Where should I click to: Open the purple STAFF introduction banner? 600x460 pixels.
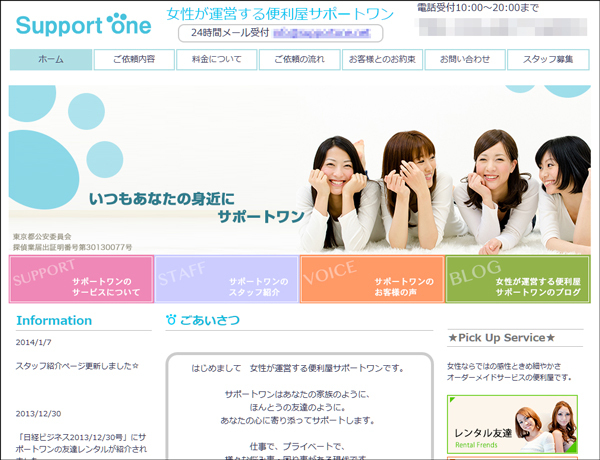pyautogui.click(x=227, y=279)
